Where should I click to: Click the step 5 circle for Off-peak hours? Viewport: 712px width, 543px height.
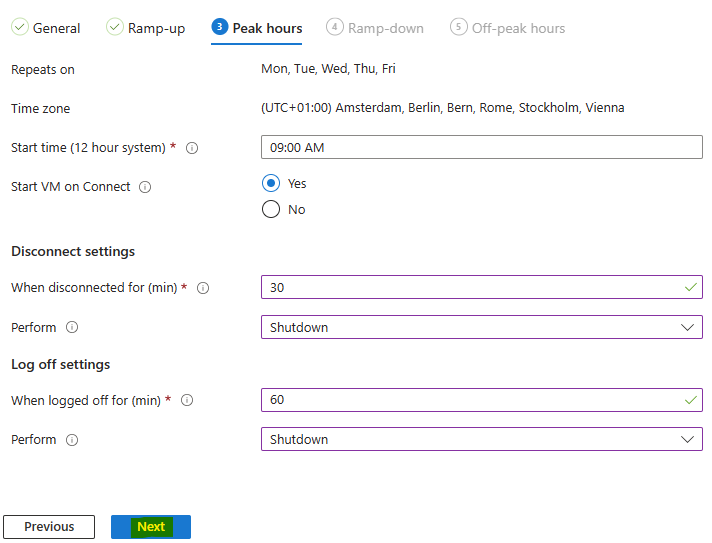coord(459,27)
